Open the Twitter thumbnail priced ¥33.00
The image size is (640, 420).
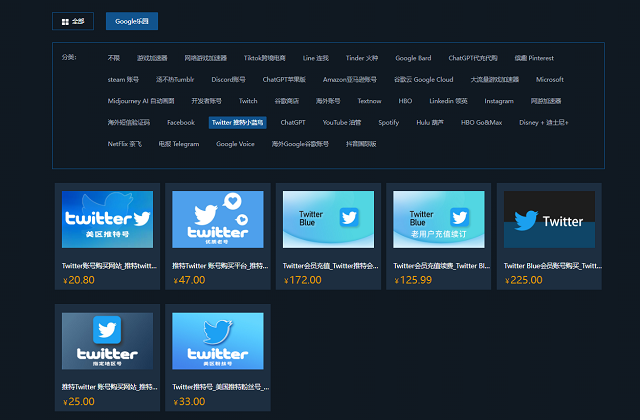218,341
